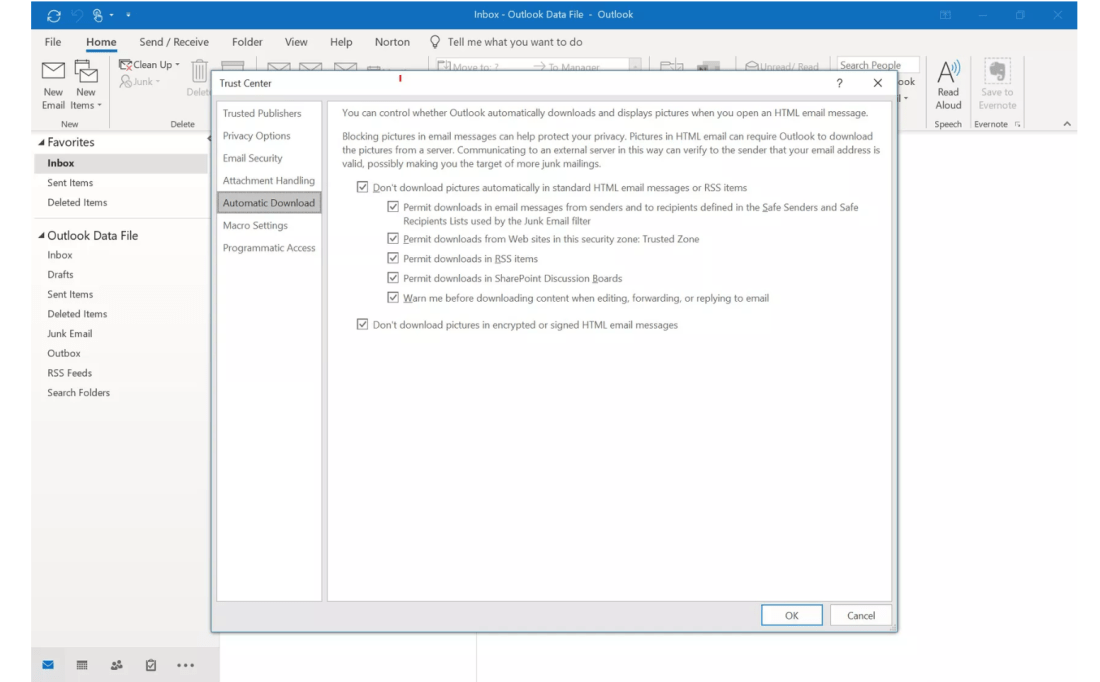The width and height of the screenshot is (1100, 682).
Task: Select the Home ribbon tab
Action: click(101, 42)
